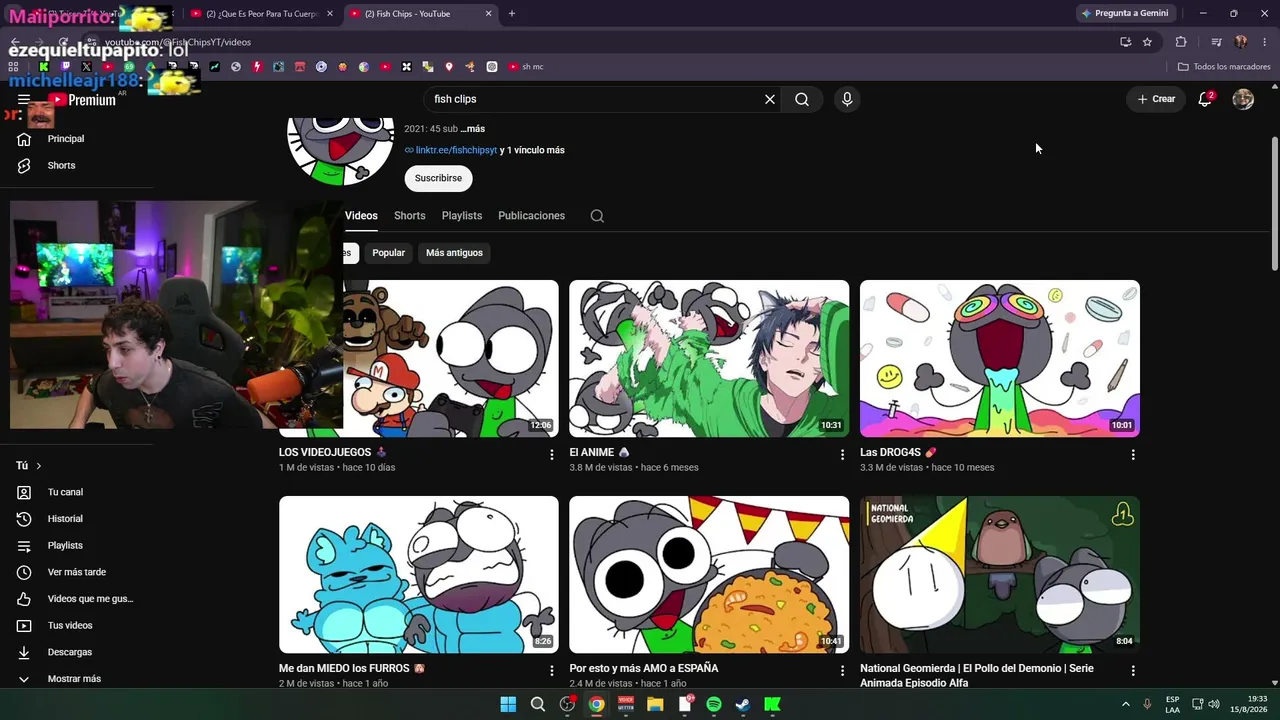Filter videos by Popular

click(x=389, y=253)
